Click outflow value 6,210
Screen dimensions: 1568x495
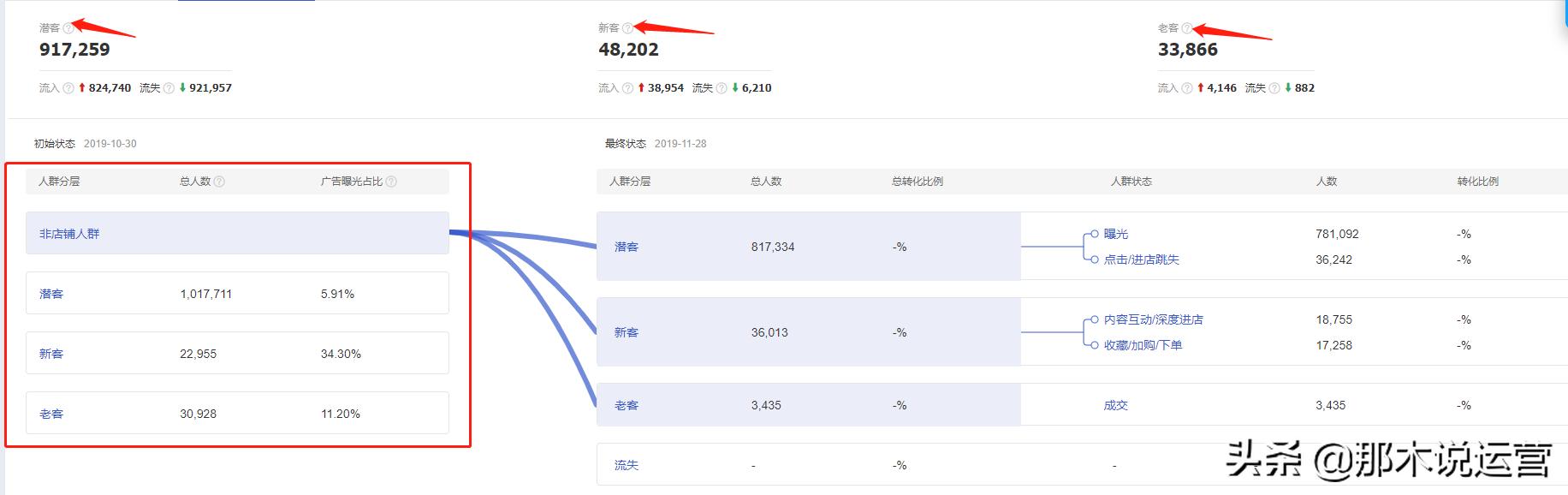757,88
